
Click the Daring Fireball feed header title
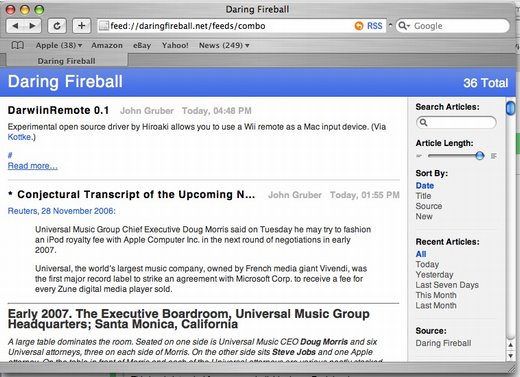[x=65, y=82]
